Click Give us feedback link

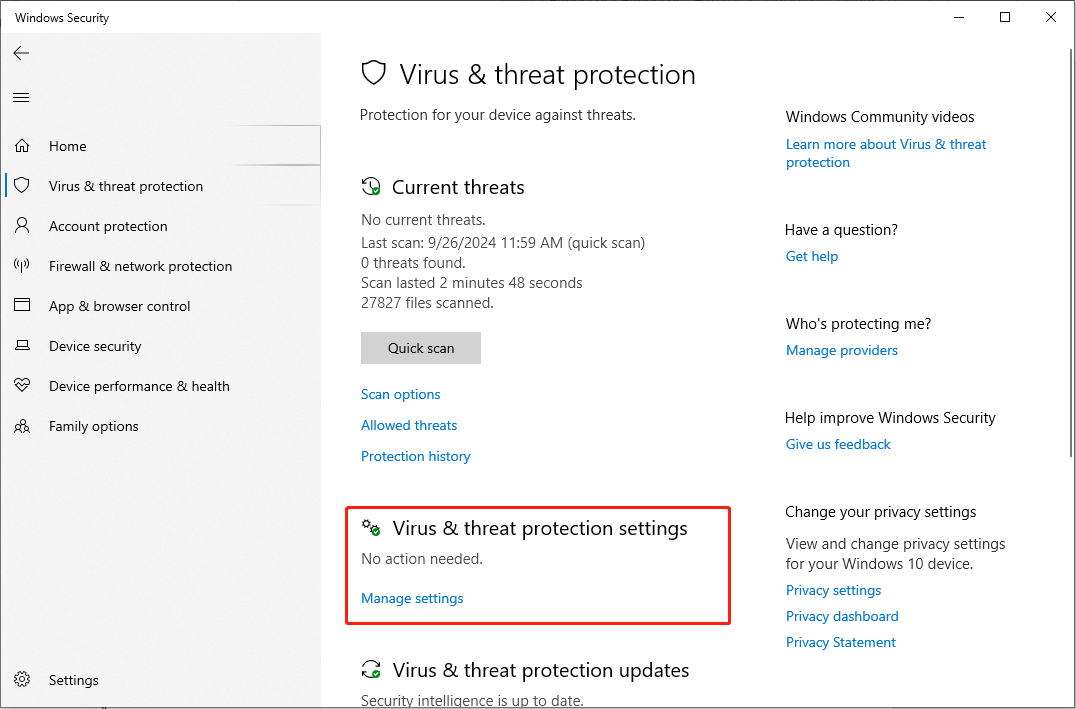(x=838, y=444)
